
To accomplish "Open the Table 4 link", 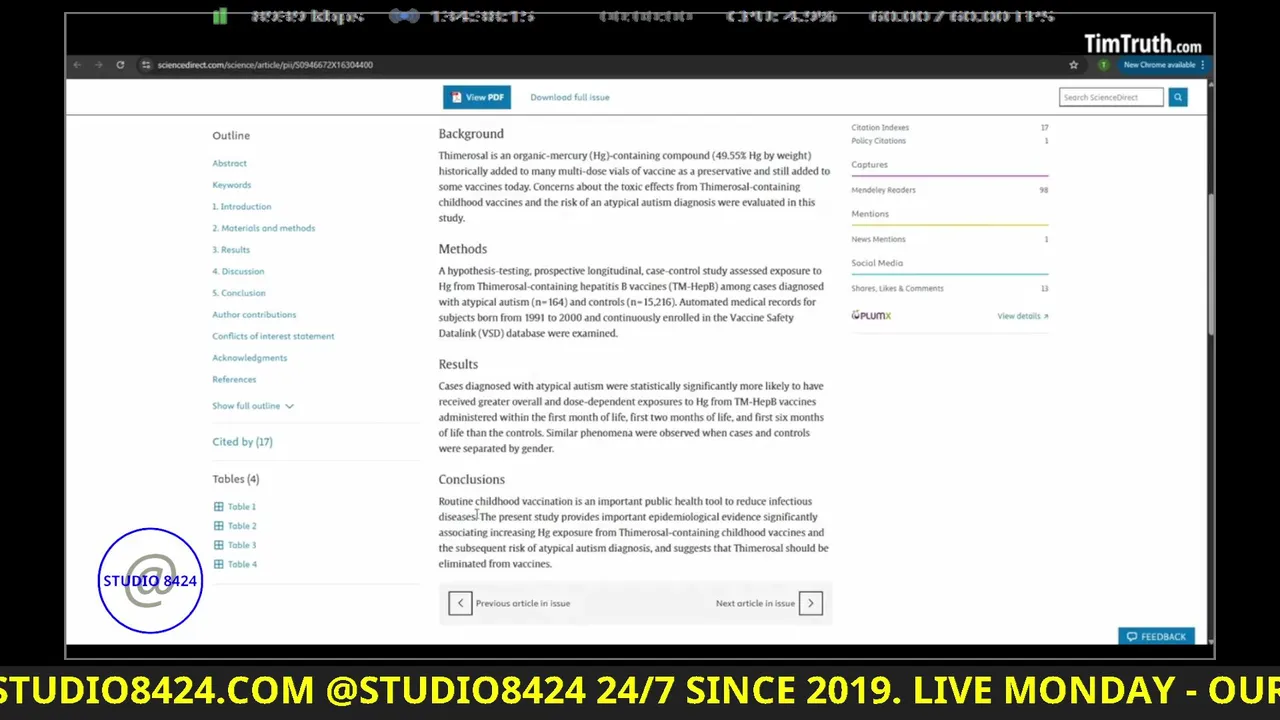I will point(242,564).
